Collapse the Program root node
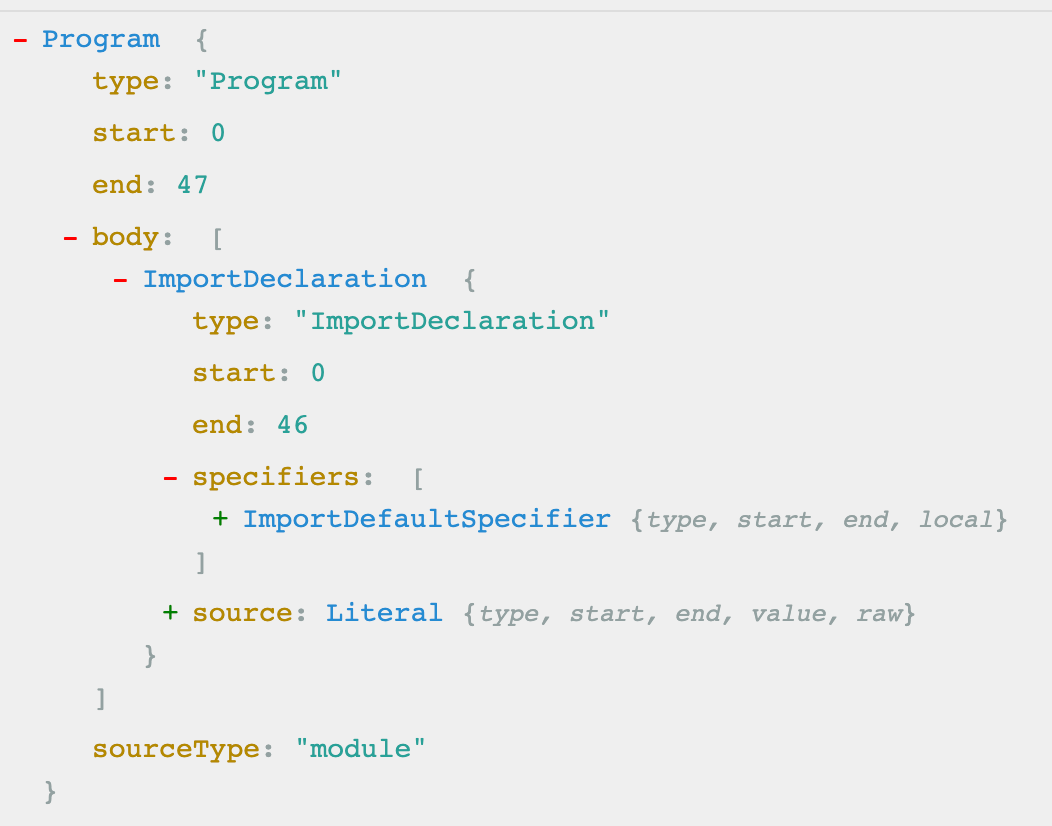 (20, 40)
